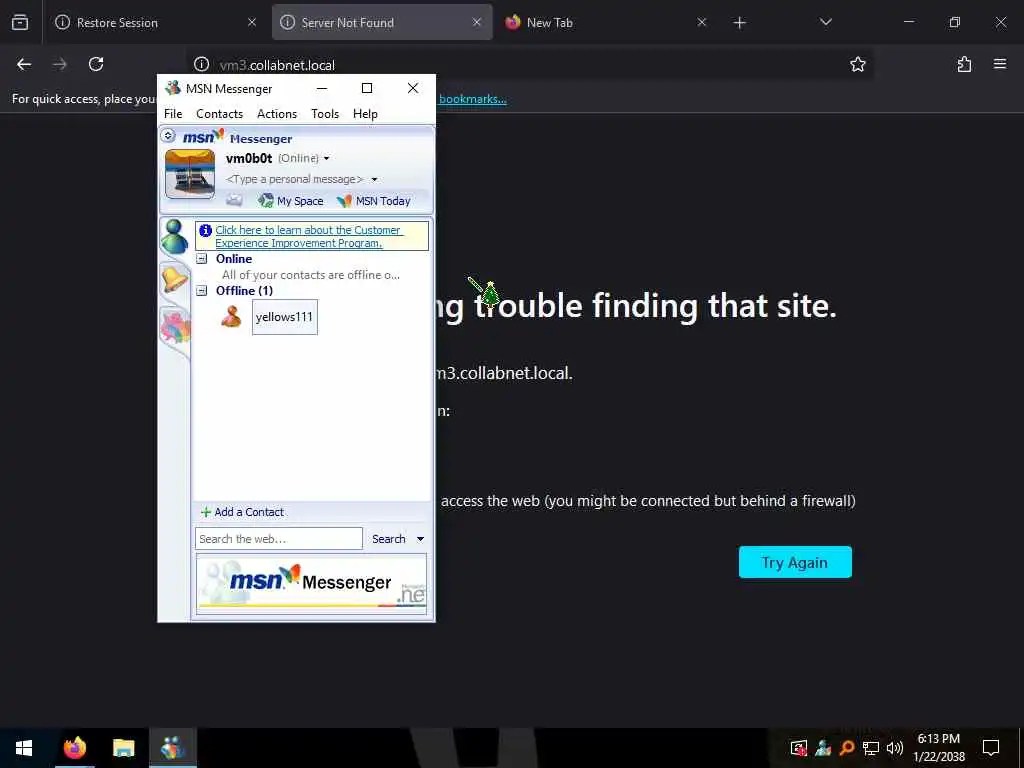Click the network tray icon
The width and height of the screenshot is (1024, 768).
[871, 748]
